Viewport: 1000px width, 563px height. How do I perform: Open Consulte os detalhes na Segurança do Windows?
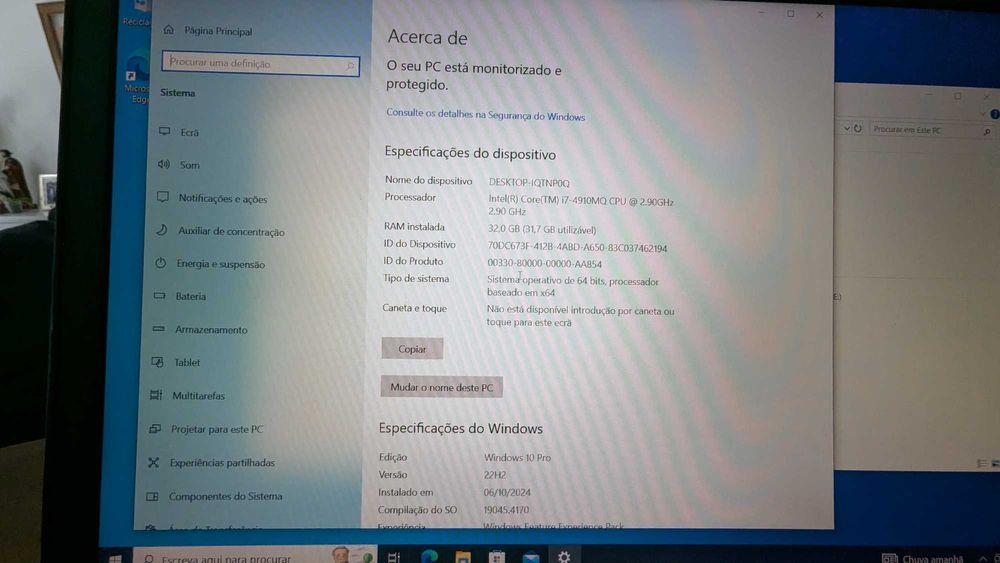pos(485,115)
